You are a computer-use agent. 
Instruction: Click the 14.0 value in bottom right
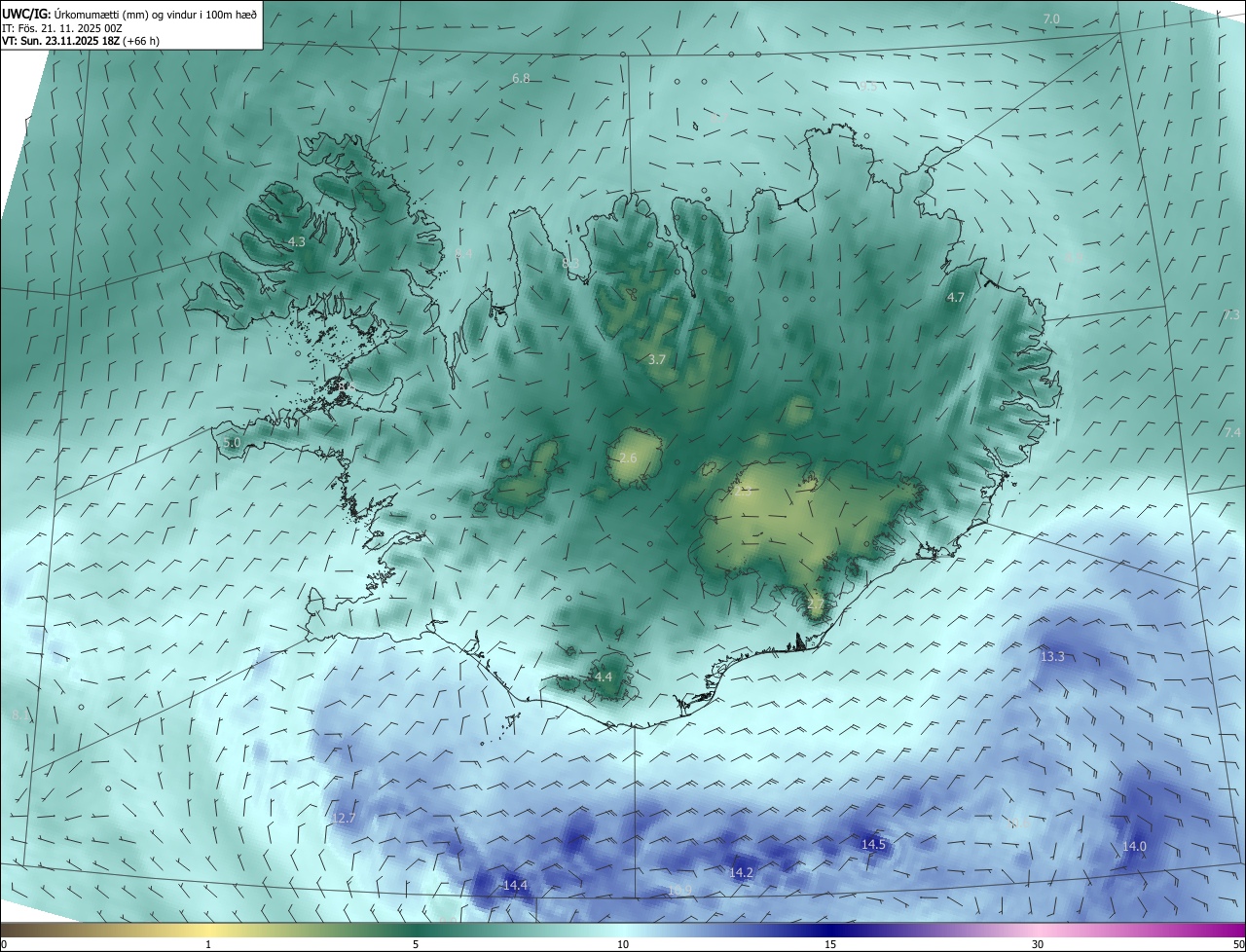click(x=1134, y=847)
